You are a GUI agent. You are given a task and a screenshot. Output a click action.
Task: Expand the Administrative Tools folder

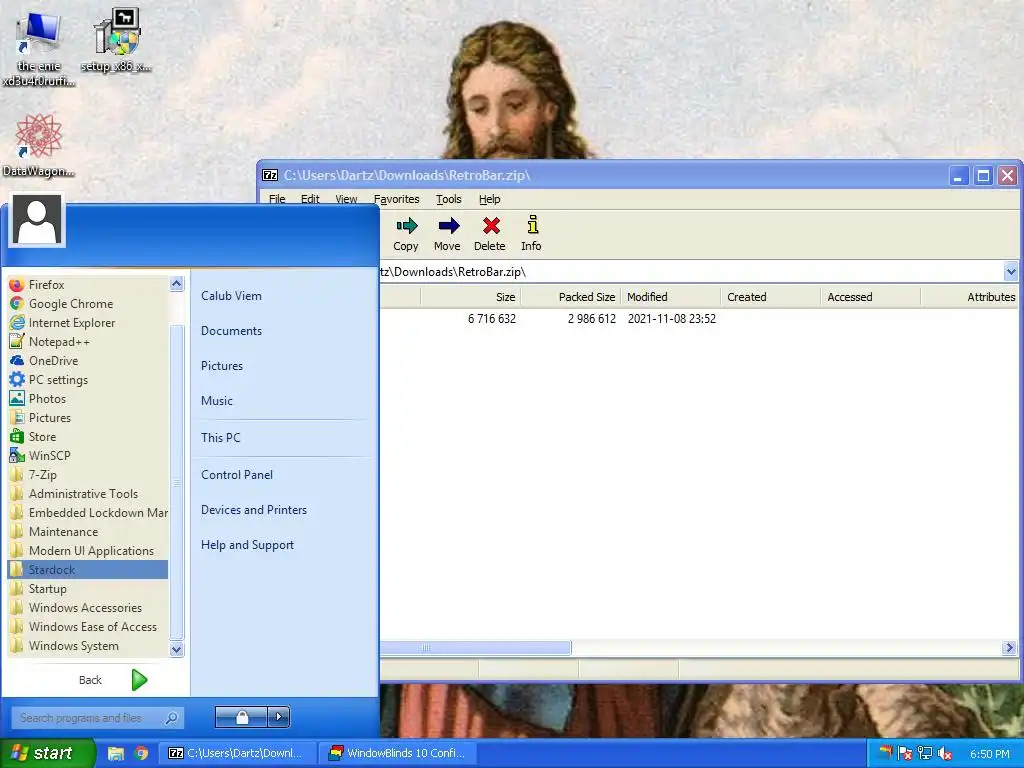tap(88, 493)
